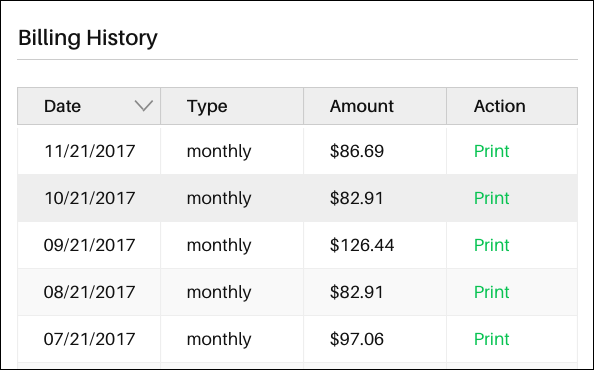Select the 10/21/2017 date cell
The height and width of the screenshot is (370, 594).
pos(89,198)
